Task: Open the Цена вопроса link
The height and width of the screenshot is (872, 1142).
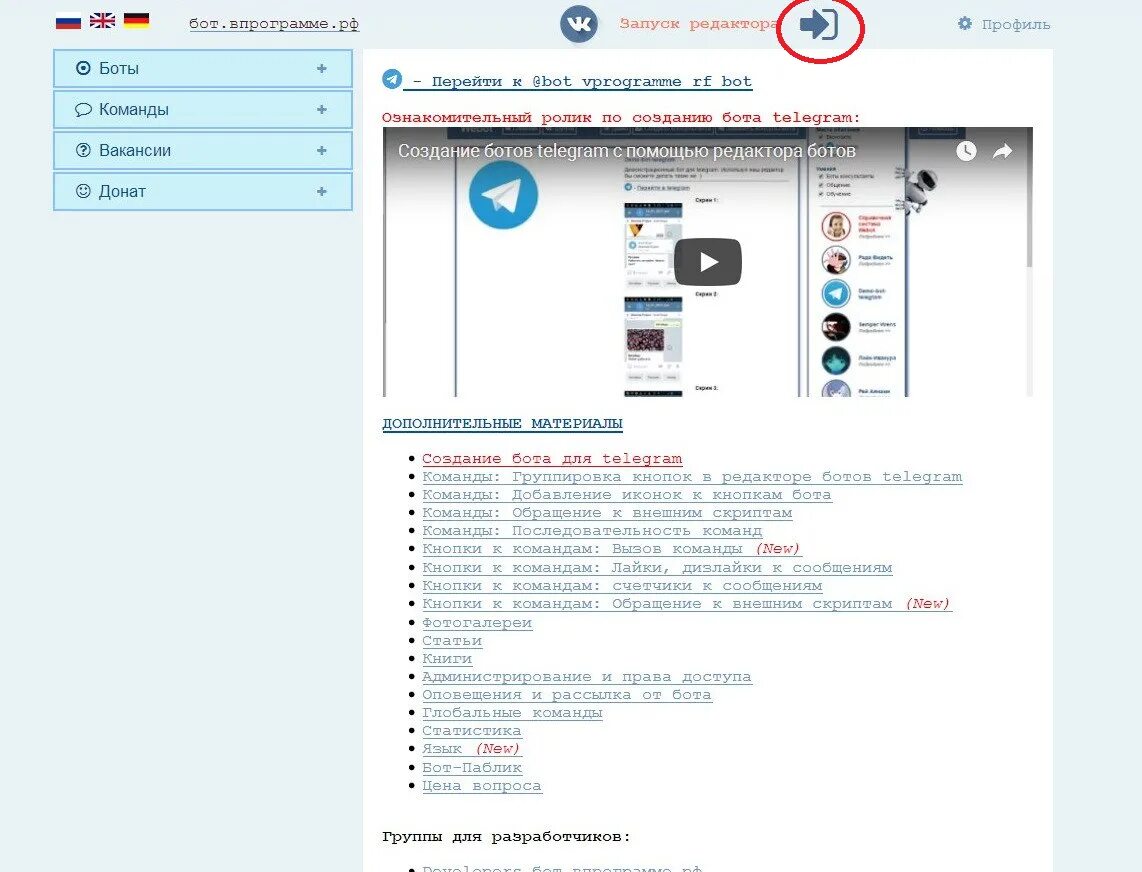Action: [482, 786]
